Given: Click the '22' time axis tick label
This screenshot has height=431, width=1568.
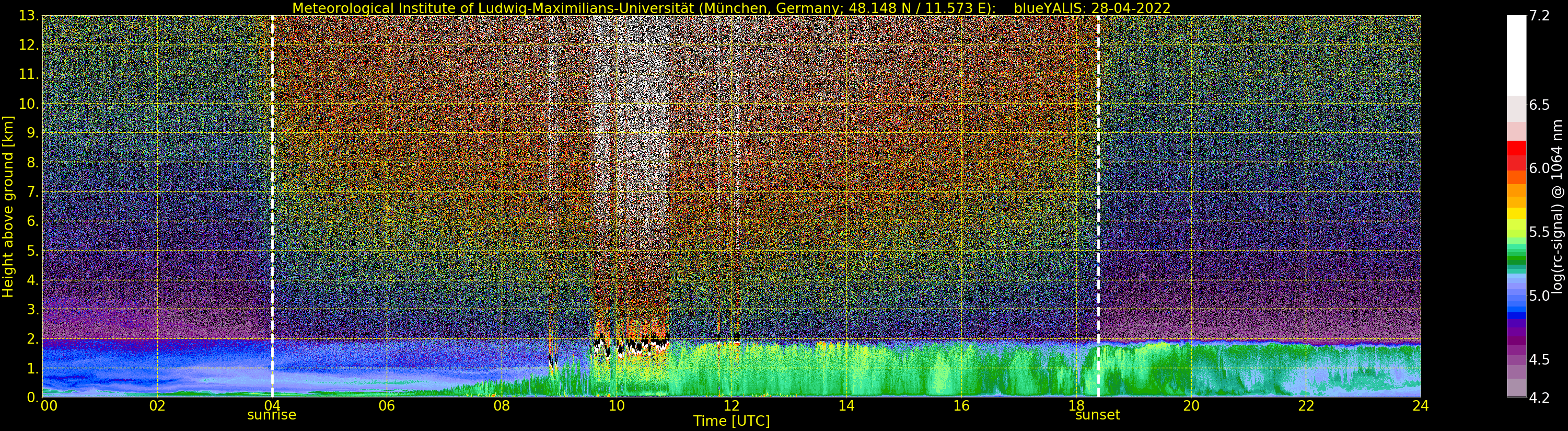Looking at the screenshot, I should pyautogui.click(x=1306, y=406).
